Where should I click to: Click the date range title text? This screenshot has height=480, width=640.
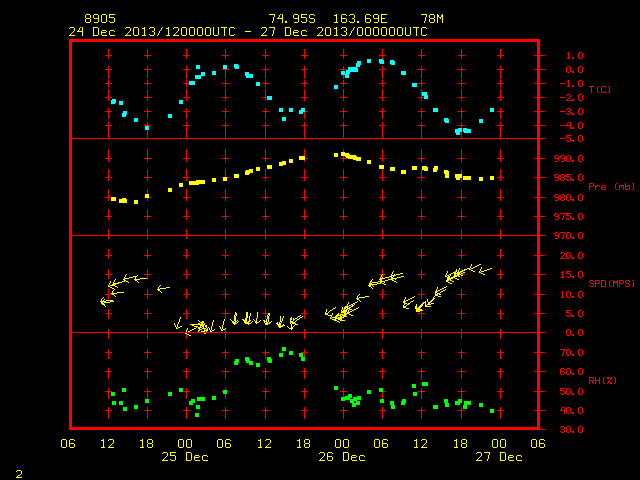tap(248, 32)
